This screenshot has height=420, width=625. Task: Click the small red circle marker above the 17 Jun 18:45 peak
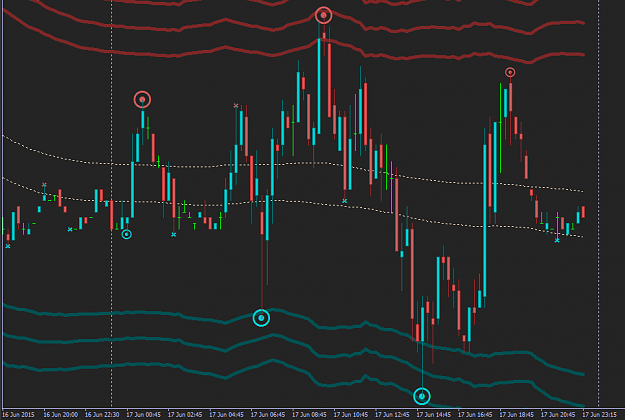(510, 72)
